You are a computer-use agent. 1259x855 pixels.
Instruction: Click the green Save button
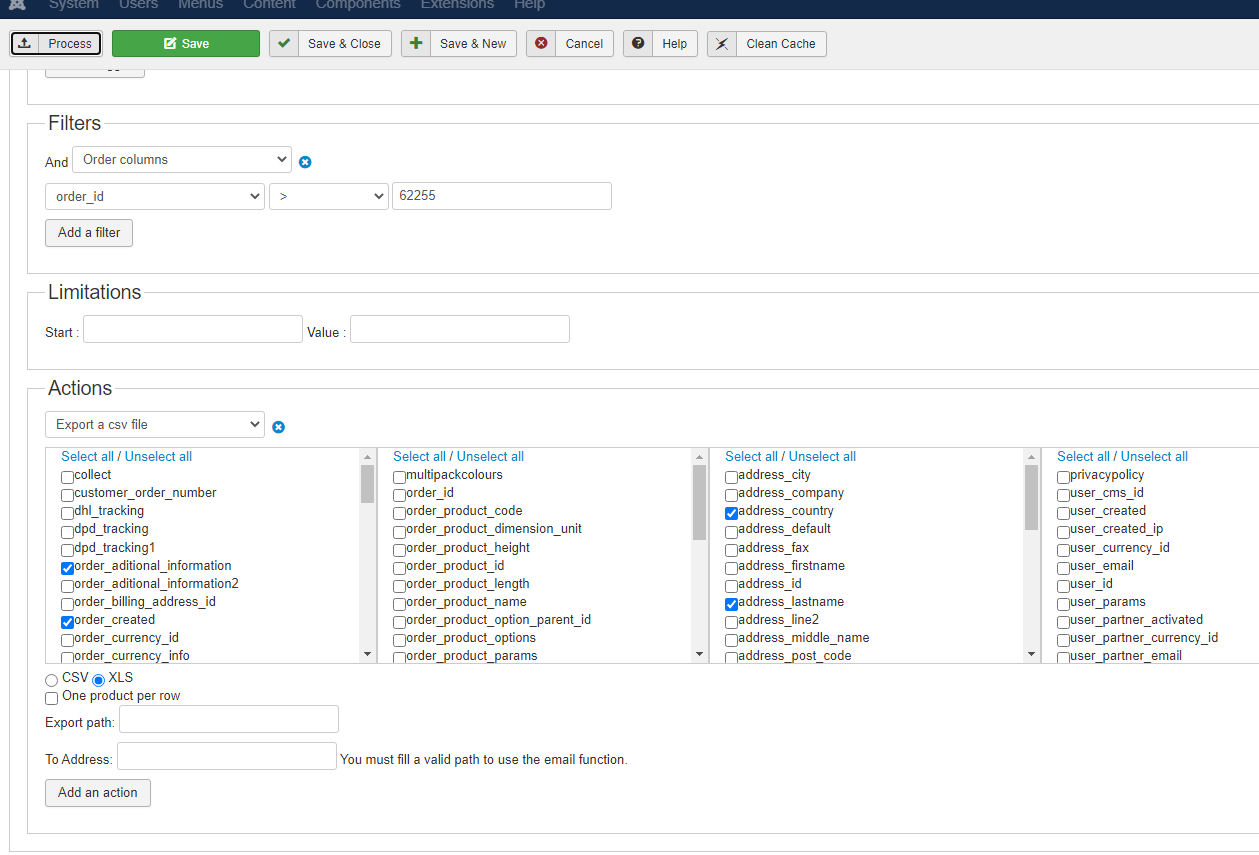[186, 43]
